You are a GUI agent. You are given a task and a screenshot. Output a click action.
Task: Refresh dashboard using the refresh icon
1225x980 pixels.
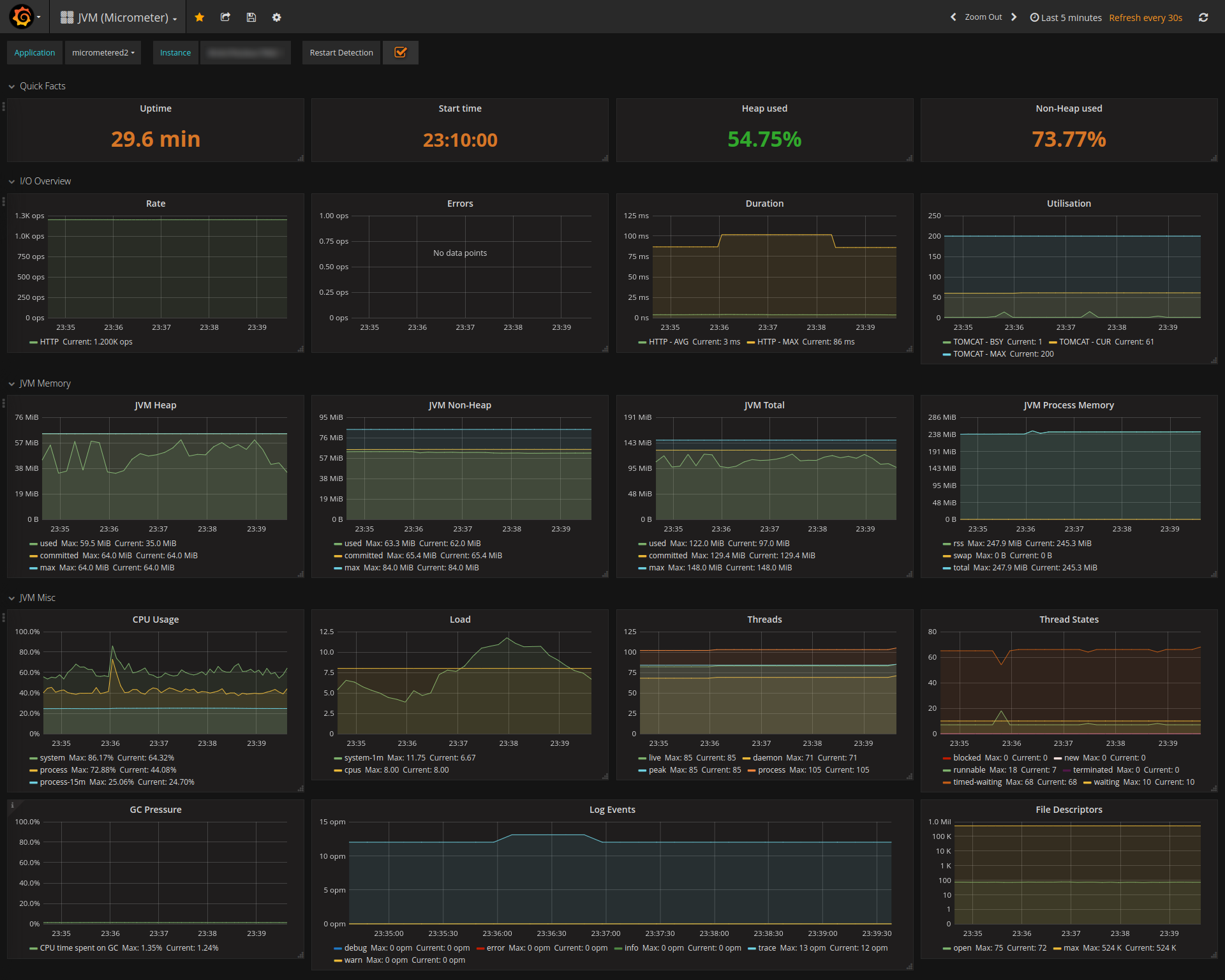click(1203, 17)
